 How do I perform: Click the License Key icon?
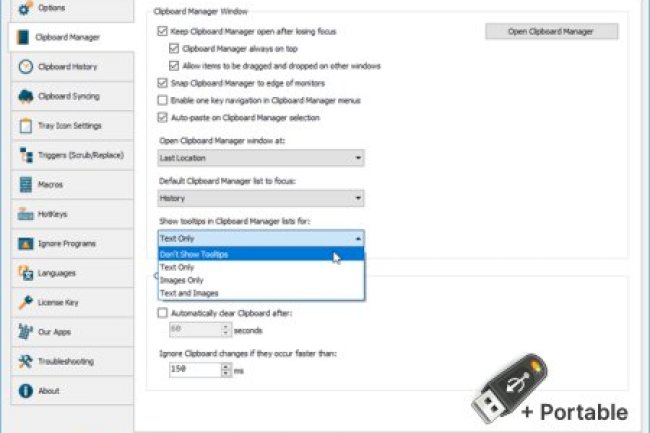25,302
